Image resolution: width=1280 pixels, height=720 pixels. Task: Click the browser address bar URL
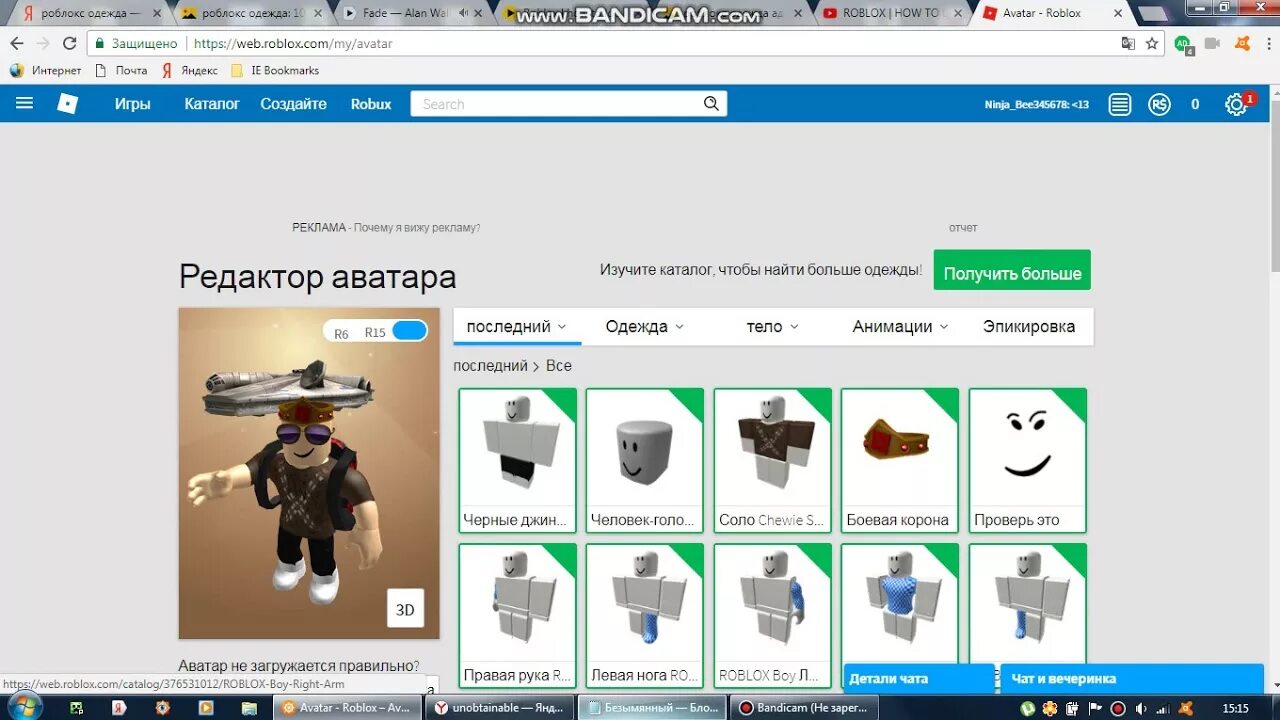tap(292, 43)
